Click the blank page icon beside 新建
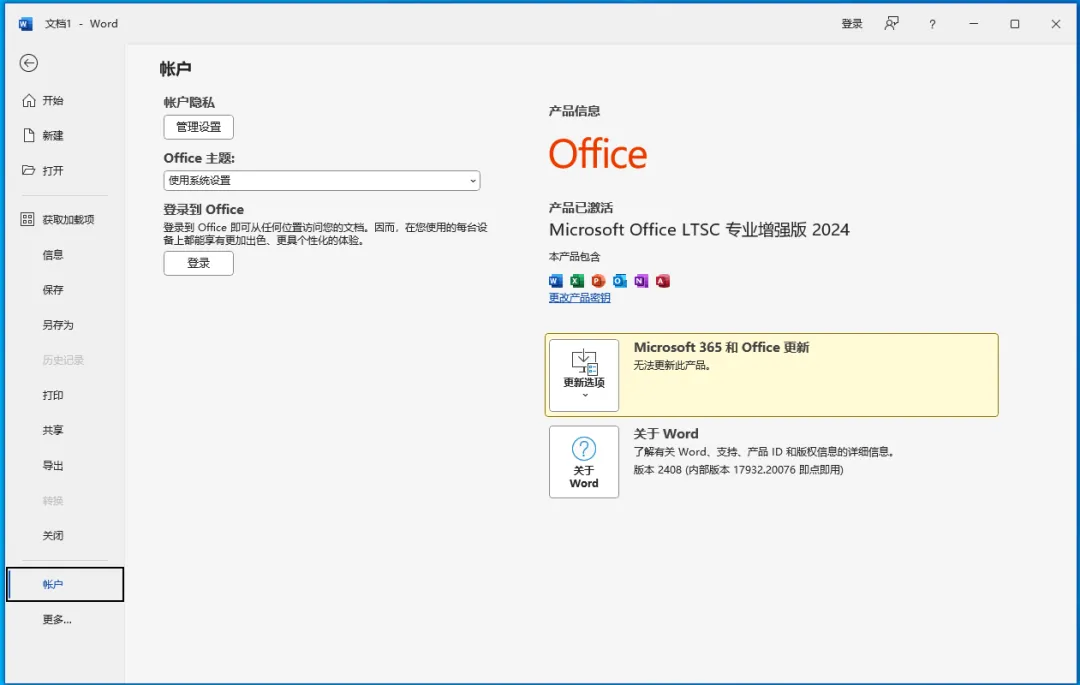The height and width of the screenshot is (685, 1080). [x=28, y=135]
